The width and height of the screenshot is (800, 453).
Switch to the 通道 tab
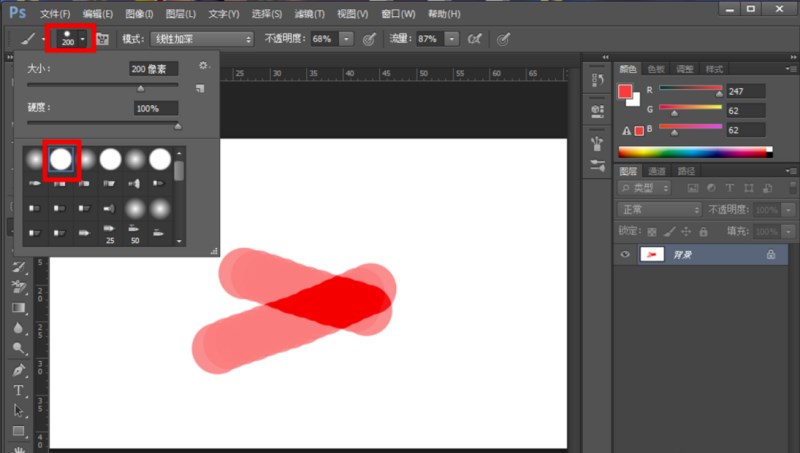657,171
